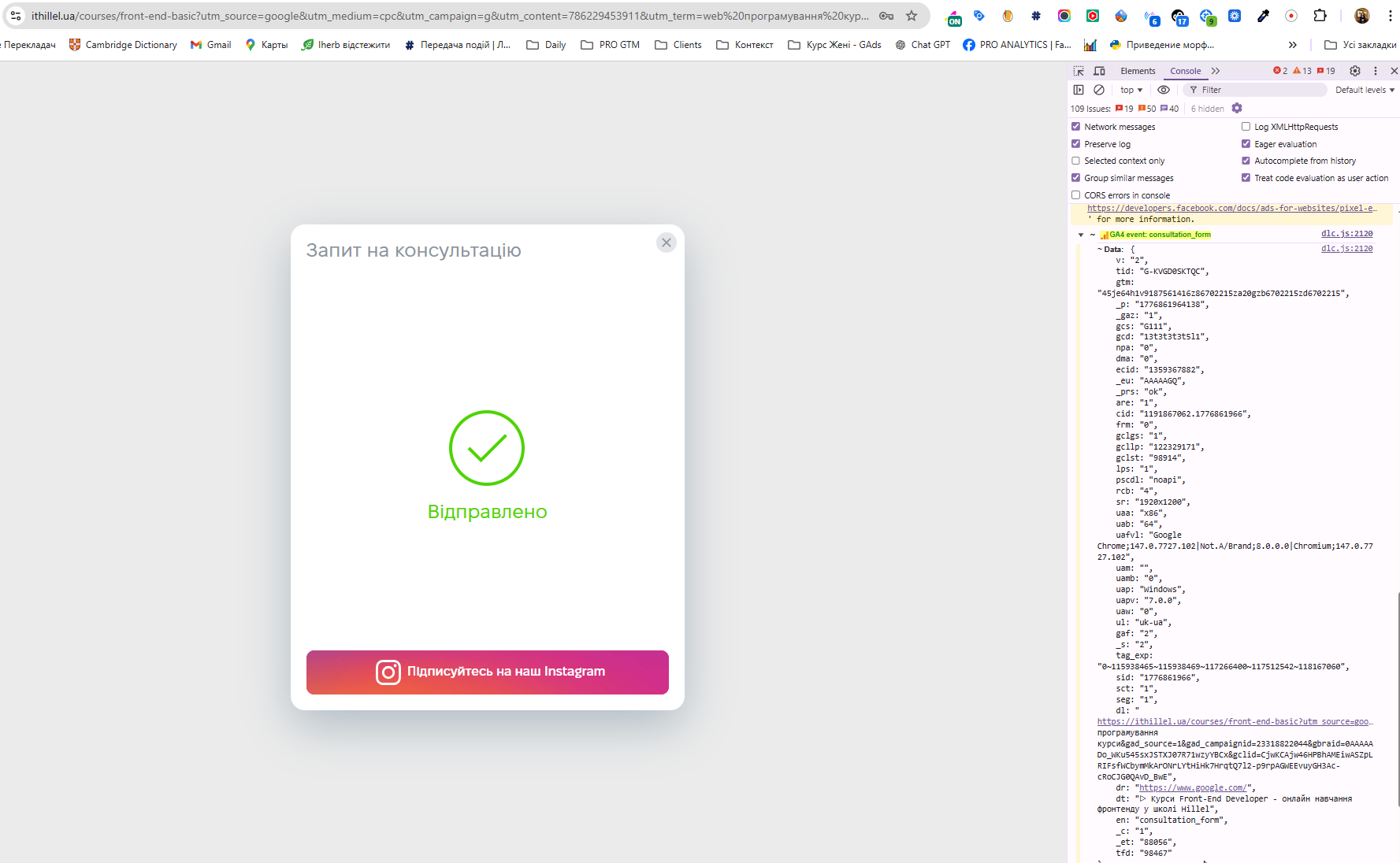Click the browser address bar URL
Screen dimensions: 1400x863
450,16
